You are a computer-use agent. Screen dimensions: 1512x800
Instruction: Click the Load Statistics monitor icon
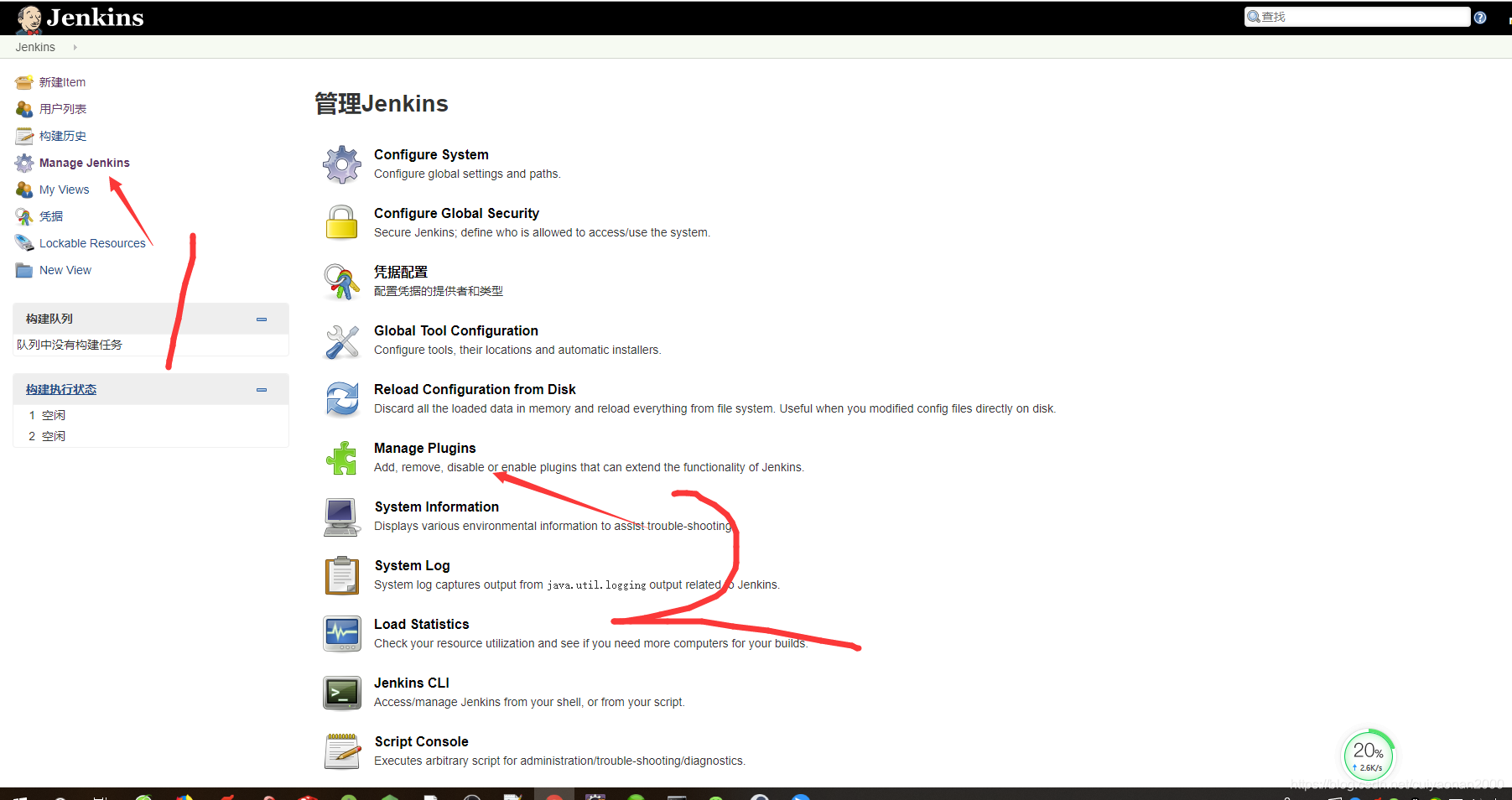[x=342, y=634]
